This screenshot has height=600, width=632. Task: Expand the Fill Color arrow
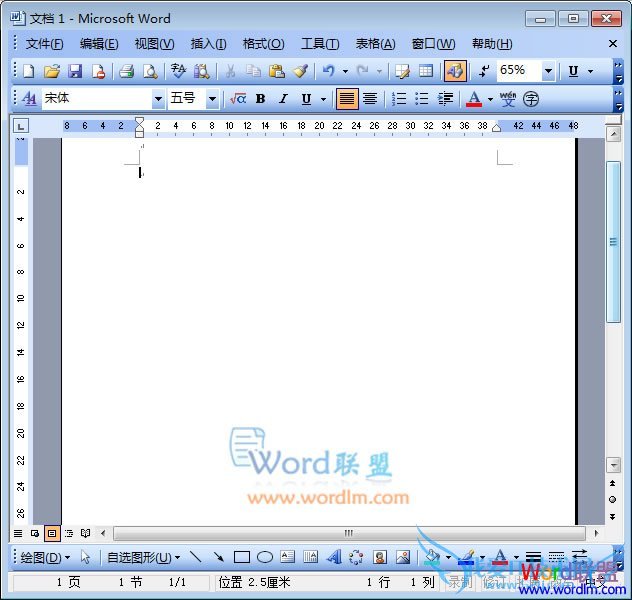point(448,558)
